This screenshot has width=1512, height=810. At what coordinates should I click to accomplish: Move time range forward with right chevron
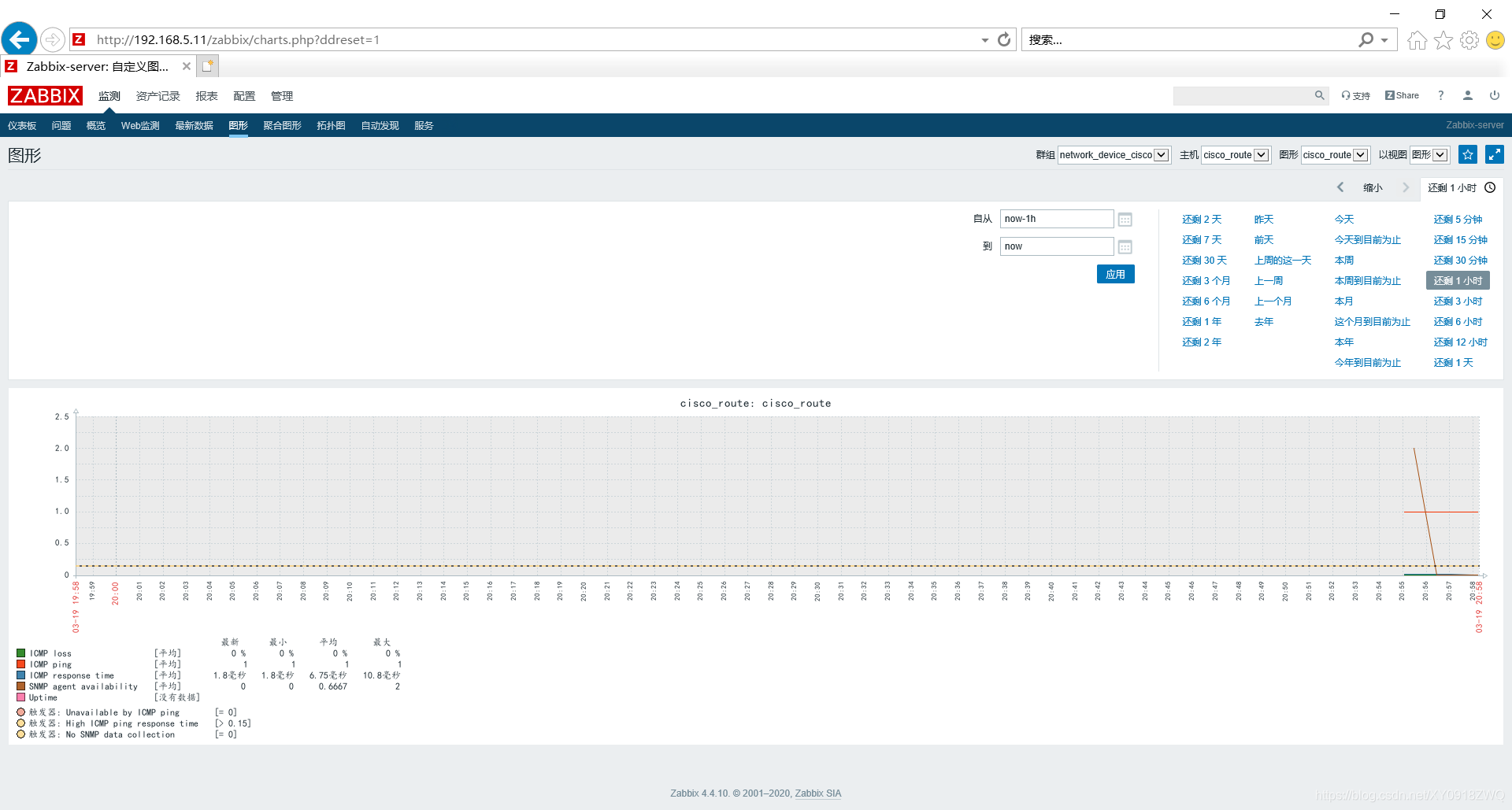point(1406,187)
